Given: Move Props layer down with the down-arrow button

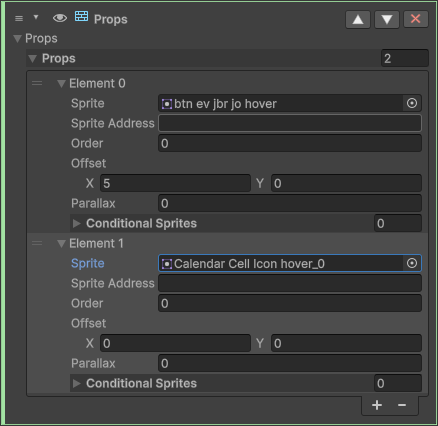Looking at the screenshot, I should tap(387, 19).
